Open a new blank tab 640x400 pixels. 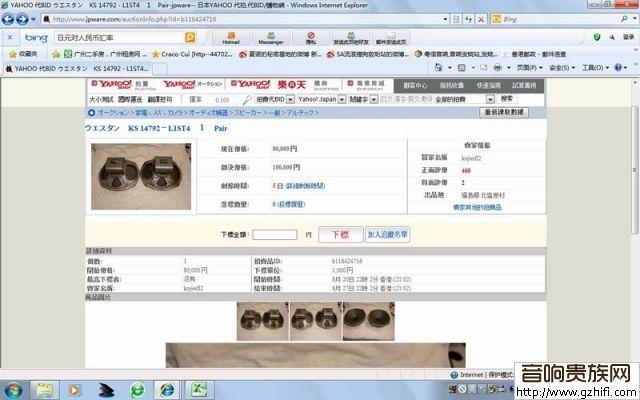[159, 69]
